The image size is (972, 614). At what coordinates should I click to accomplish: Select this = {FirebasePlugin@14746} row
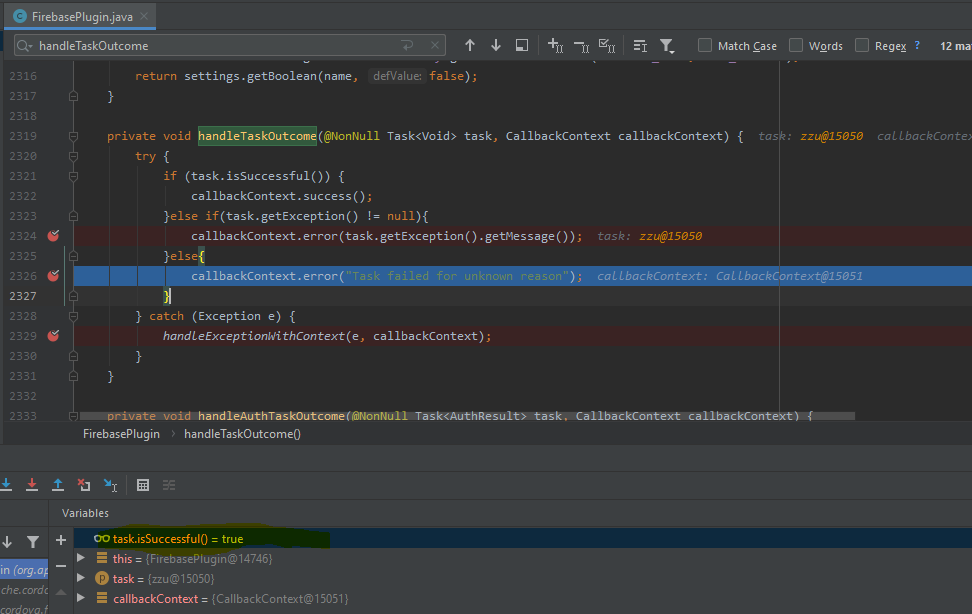(523, 558)
